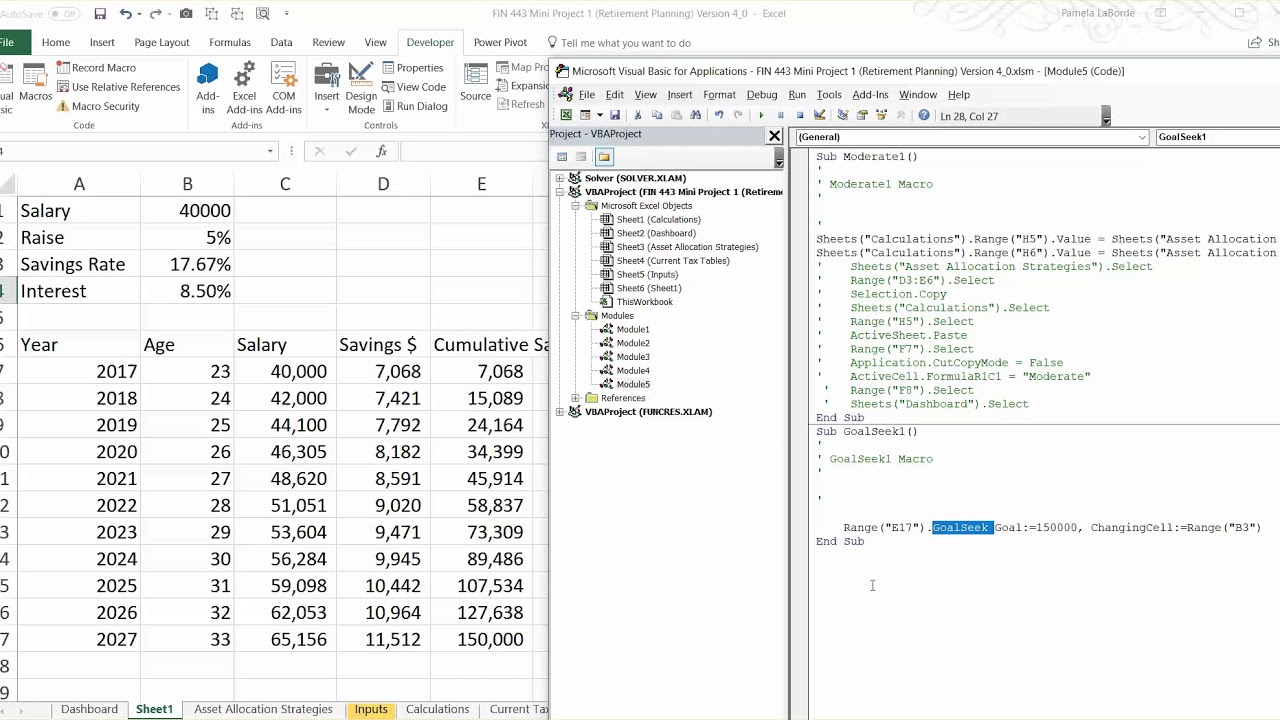Click the Find binoculars icon in VBA toolbar

696,115
